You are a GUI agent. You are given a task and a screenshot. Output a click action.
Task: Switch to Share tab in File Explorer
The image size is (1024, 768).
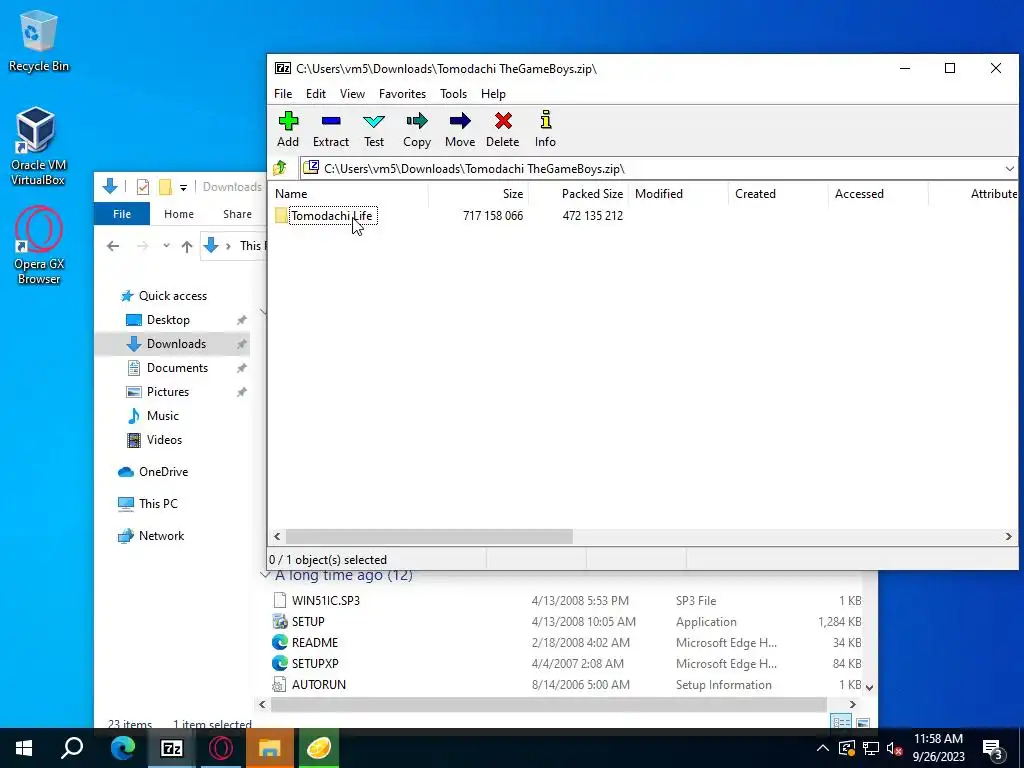tap(237, 214)
